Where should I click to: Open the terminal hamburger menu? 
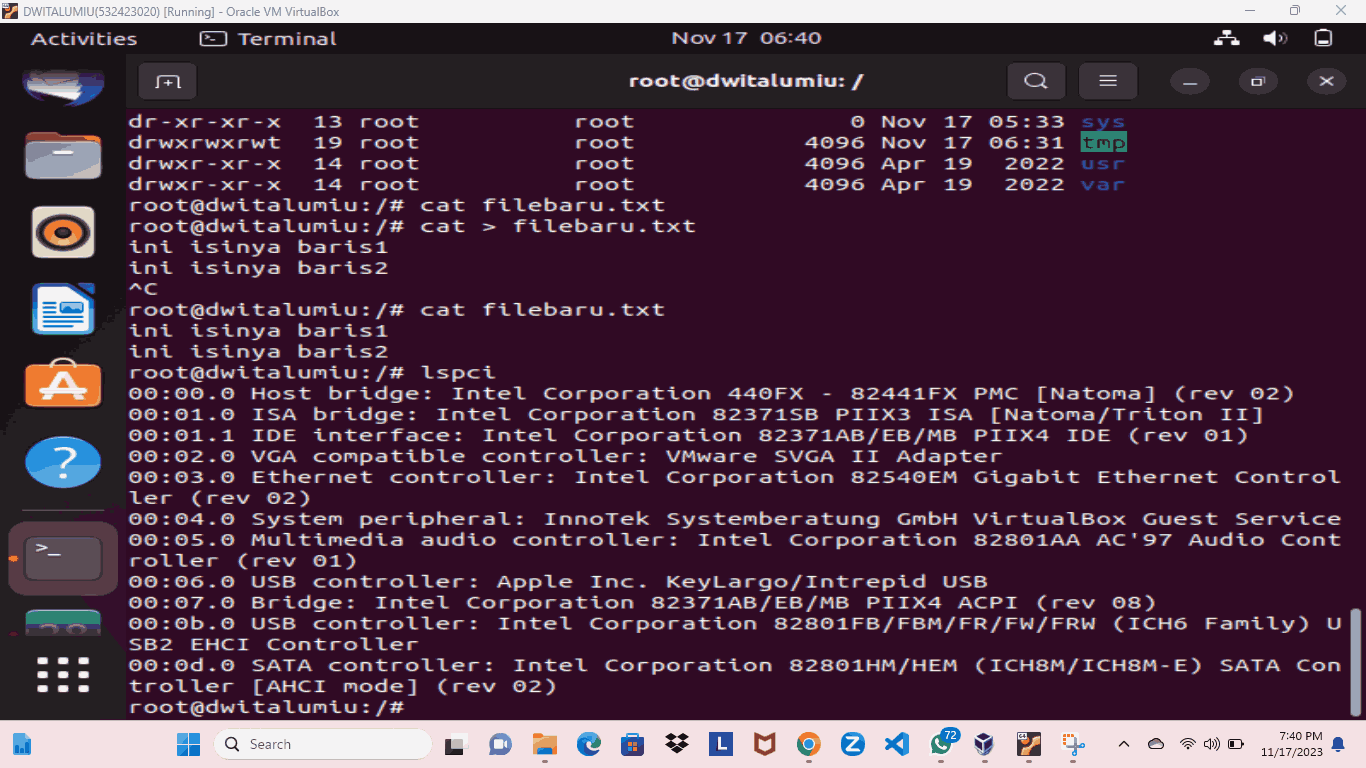tap(1108, 81)
